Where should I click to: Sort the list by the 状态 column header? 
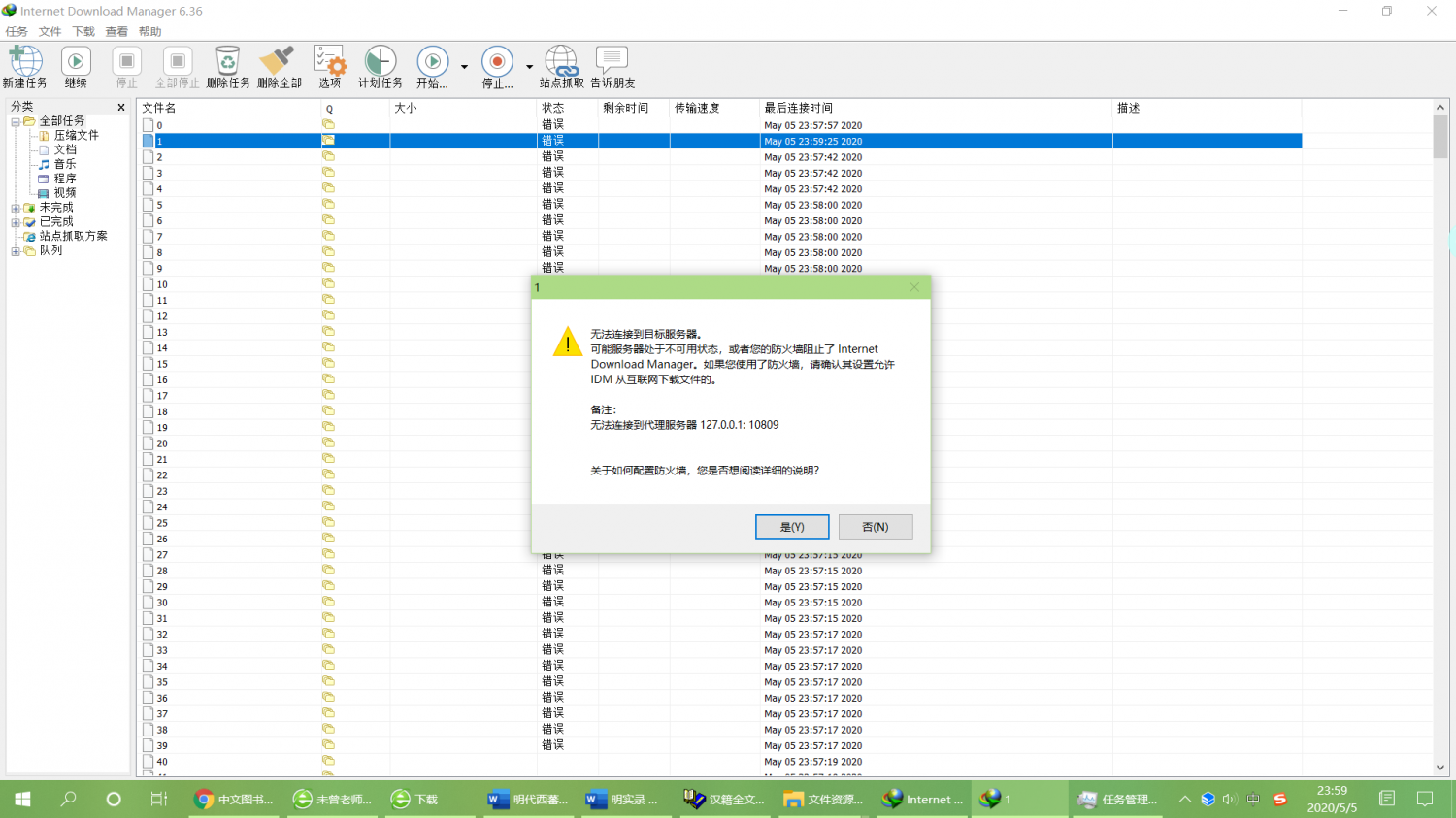pyautogui.click(x=569, y=108)
